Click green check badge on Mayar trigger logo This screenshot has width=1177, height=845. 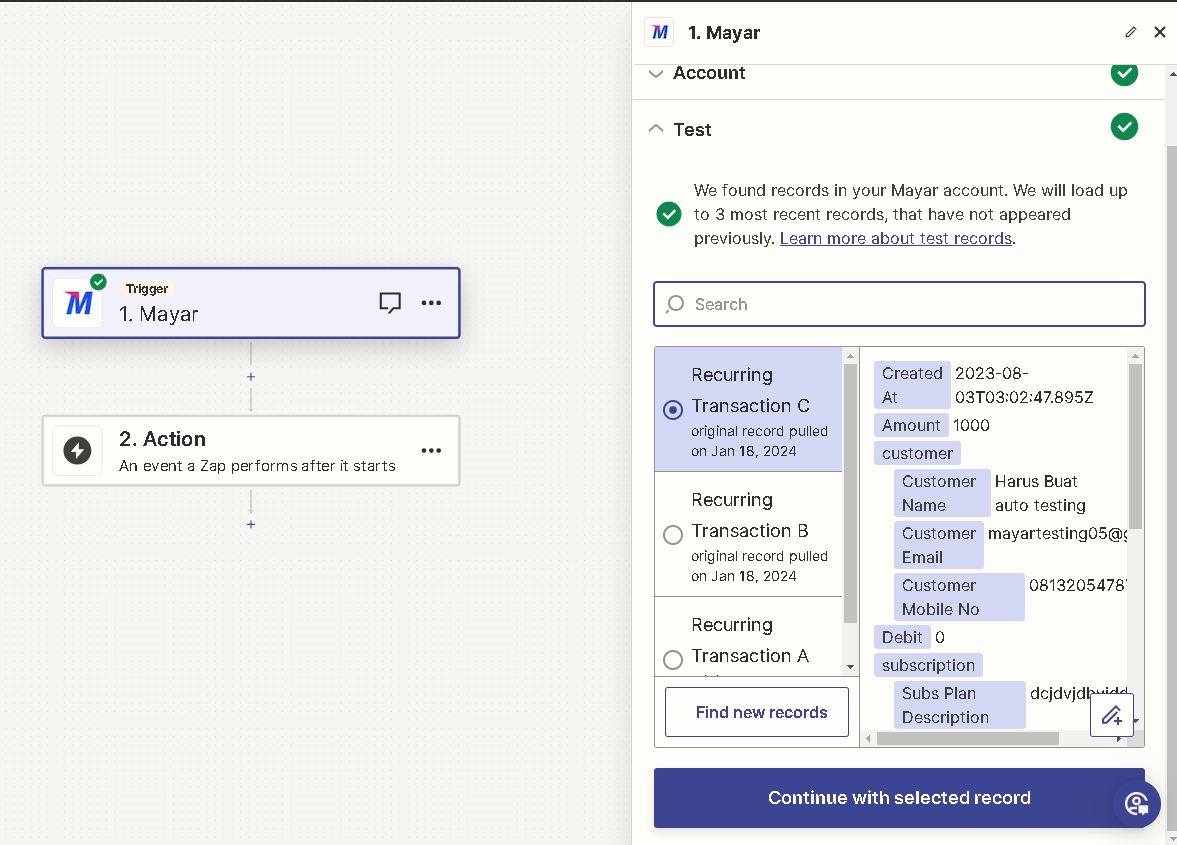click(98, 282)
